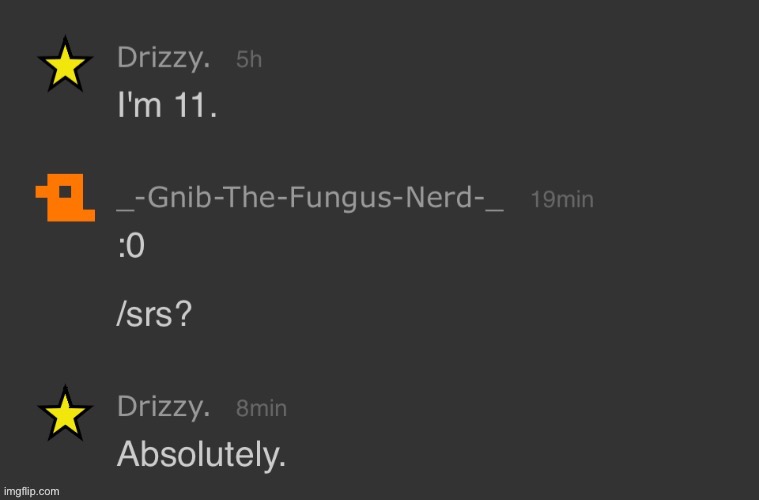The image size is (759, 500).
Task: Select the "I'm 11." comment text
Action: [167, 105]
